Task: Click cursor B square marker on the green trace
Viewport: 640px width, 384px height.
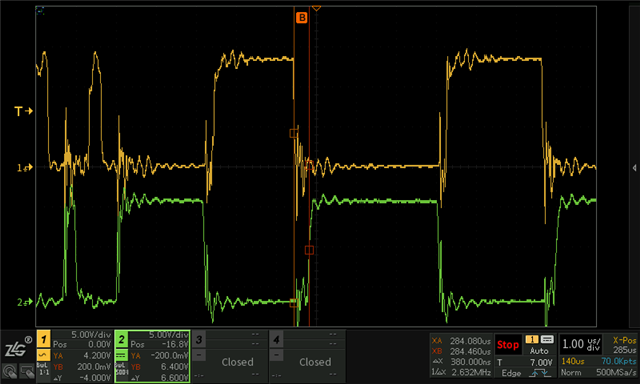Action: pyautogui.click(x=309, y=250)
